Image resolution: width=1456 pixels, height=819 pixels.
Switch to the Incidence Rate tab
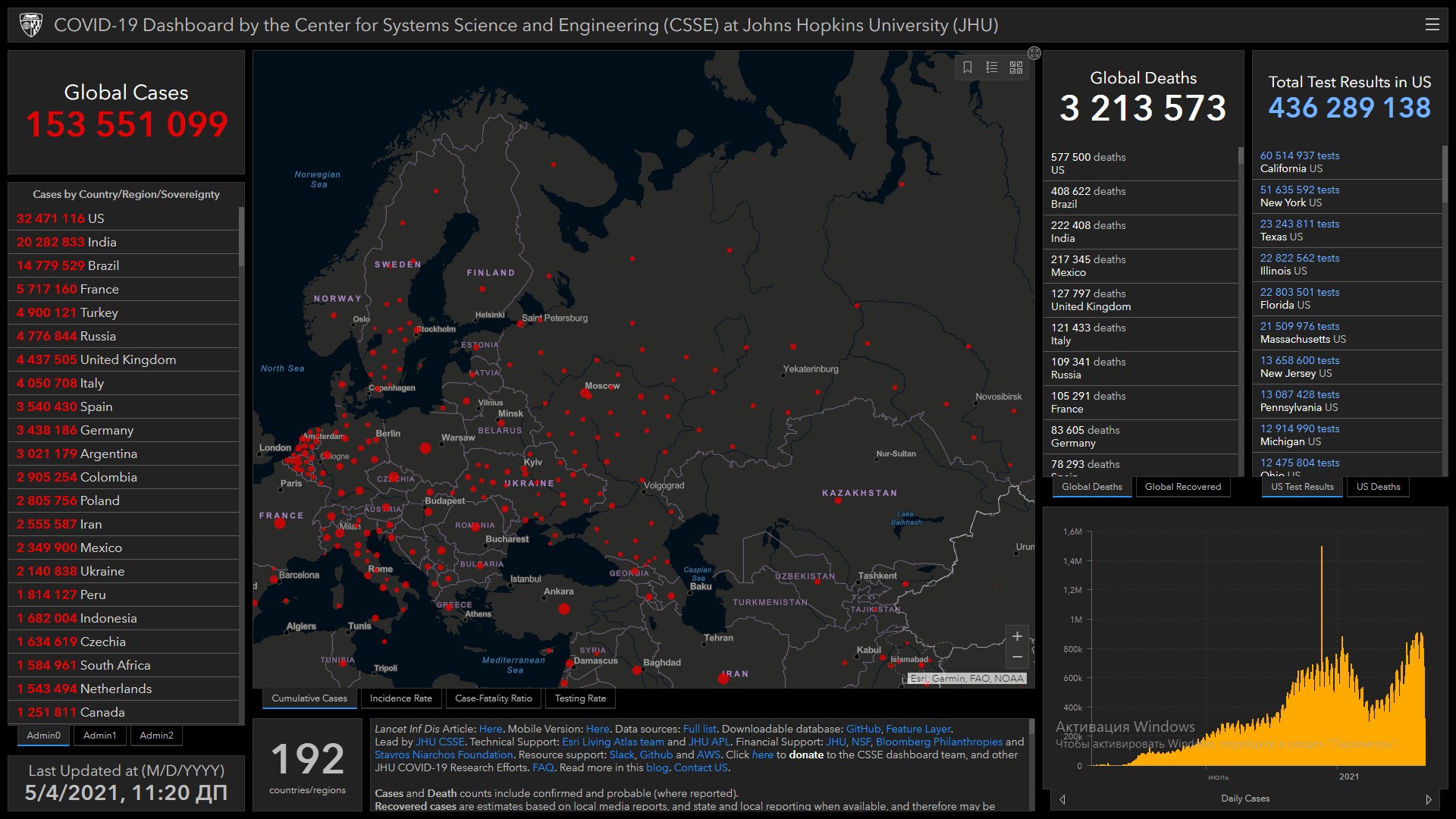(x=400, y=698)
